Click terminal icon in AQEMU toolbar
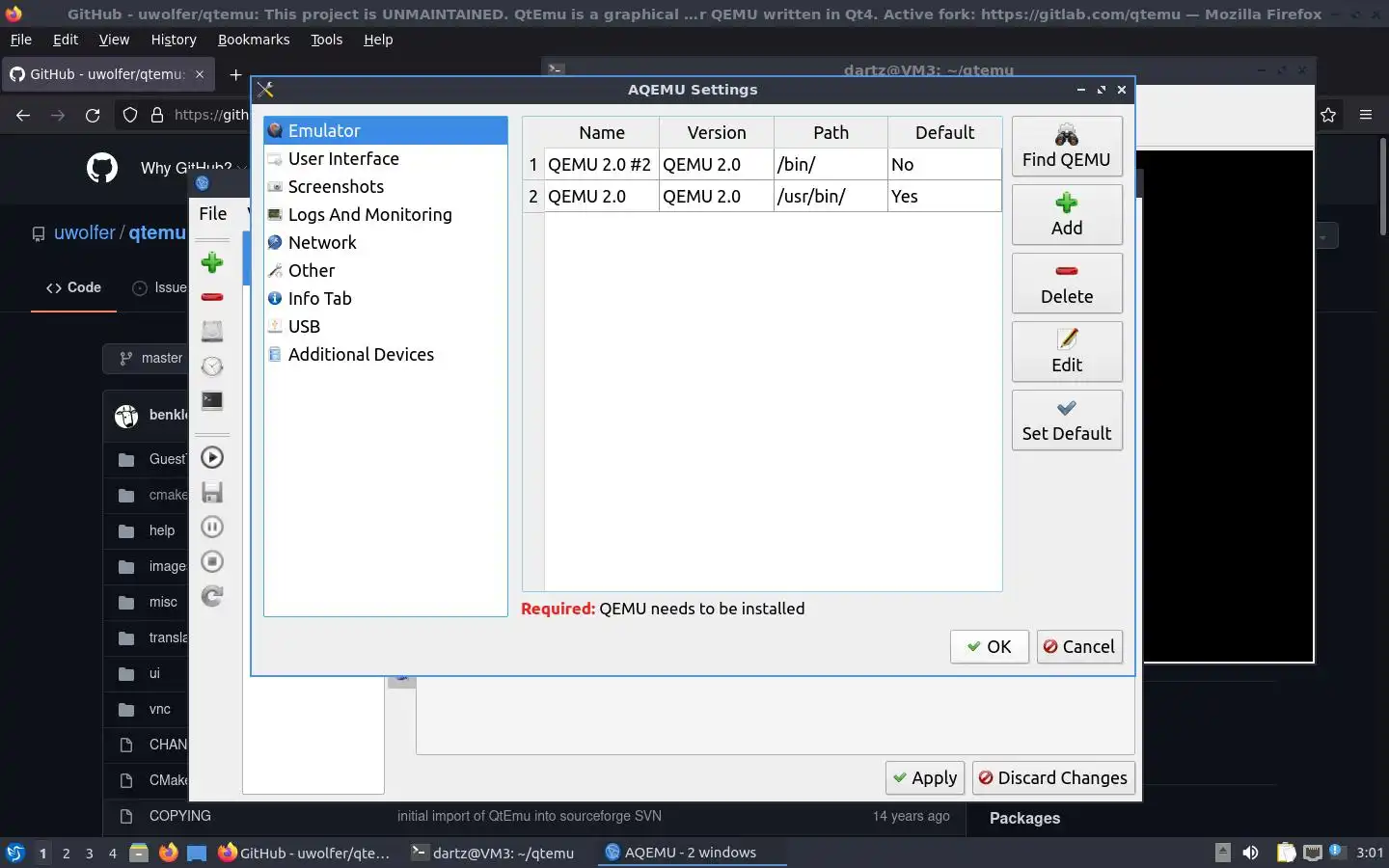The height and width of the screenshot is (868, 1389). coord(212,400)
